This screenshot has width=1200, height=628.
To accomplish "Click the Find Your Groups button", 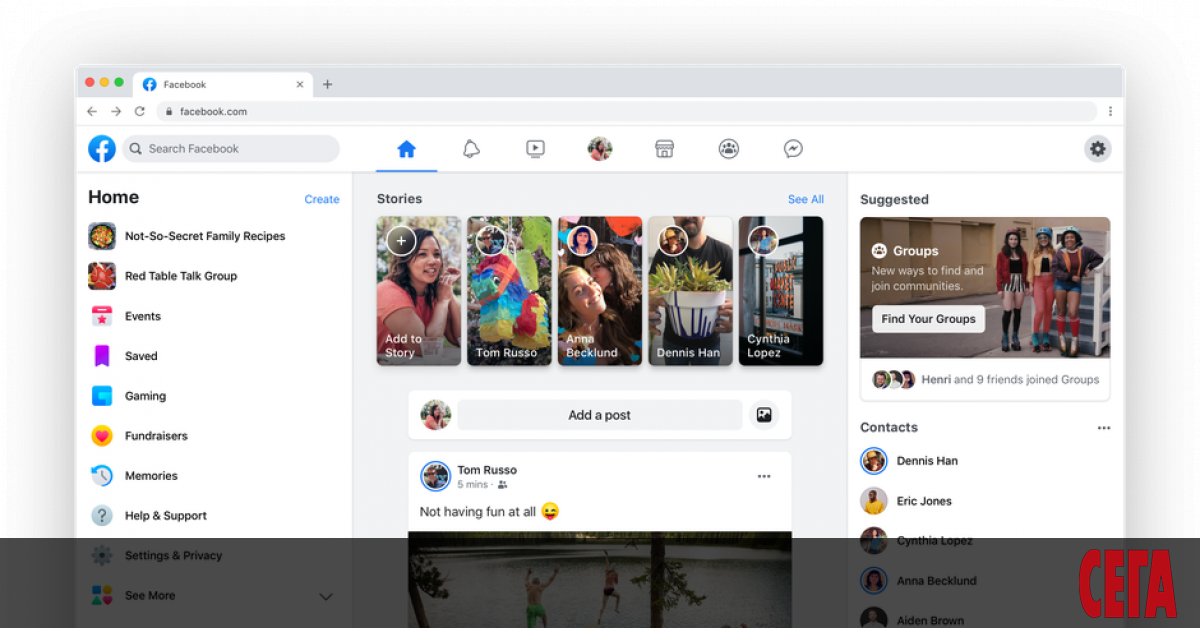I will (928, 319).
